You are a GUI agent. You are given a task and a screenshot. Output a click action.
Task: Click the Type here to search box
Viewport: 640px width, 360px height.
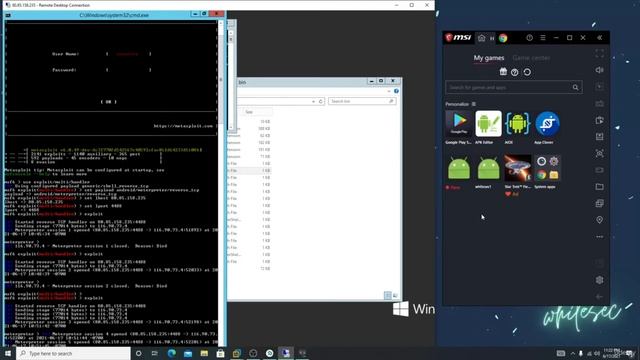(x=73, y=353)
